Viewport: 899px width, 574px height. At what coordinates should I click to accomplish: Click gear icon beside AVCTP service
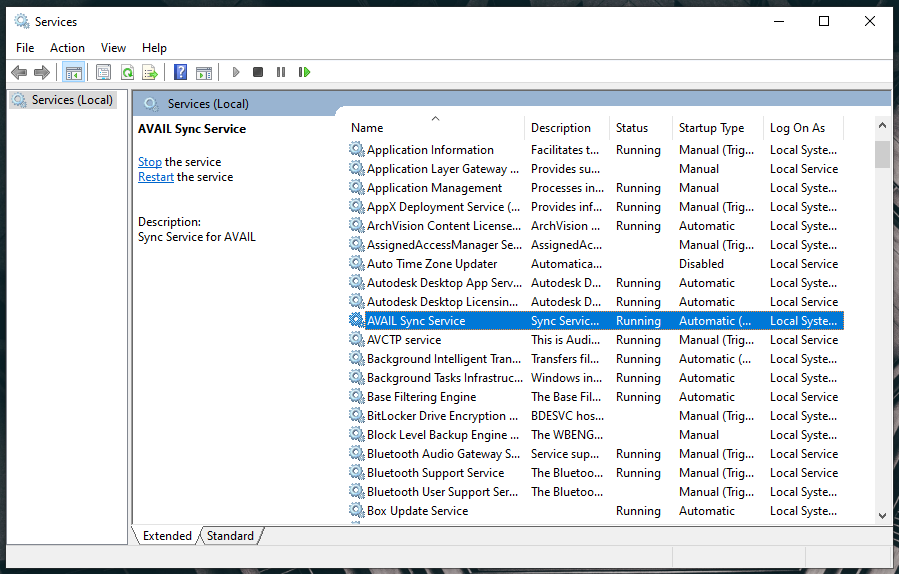click(x=357, y=339)
